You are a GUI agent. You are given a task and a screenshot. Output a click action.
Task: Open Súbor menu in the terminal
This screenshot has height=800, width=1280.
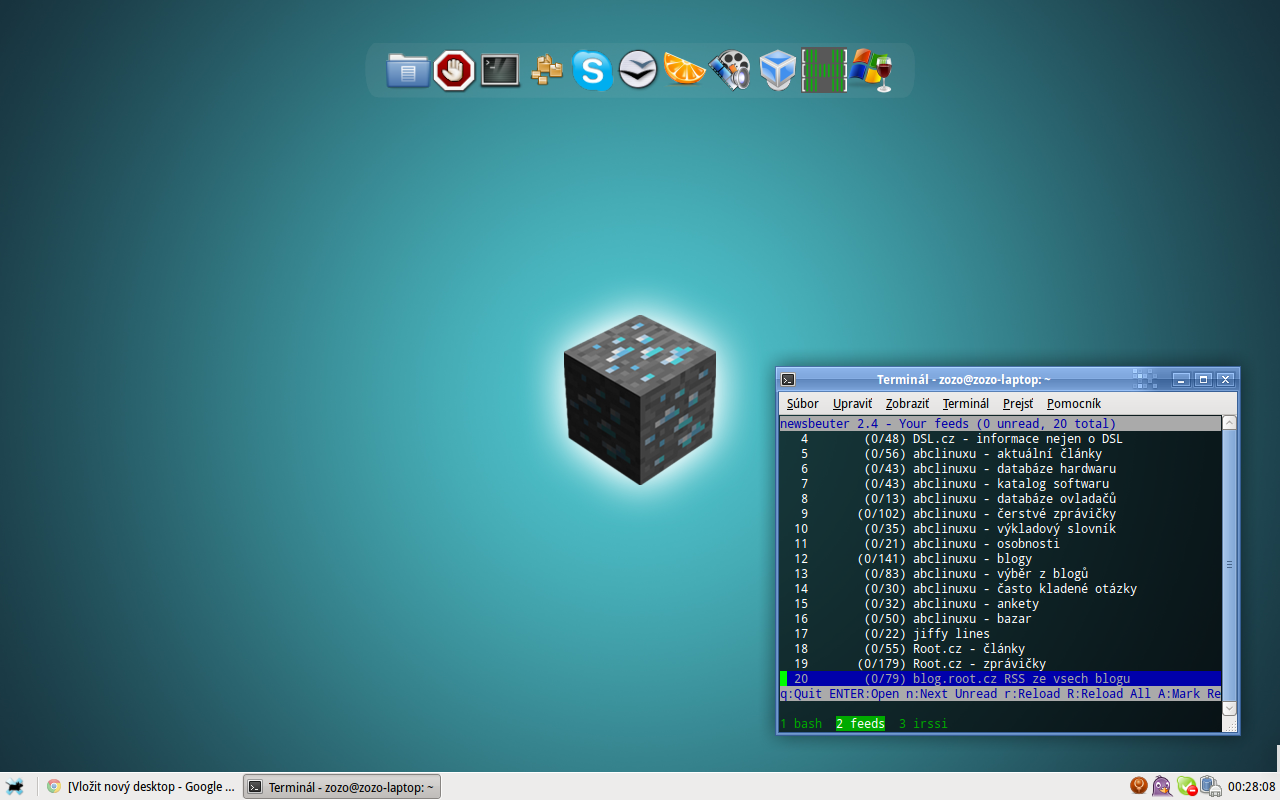[802, 404]
